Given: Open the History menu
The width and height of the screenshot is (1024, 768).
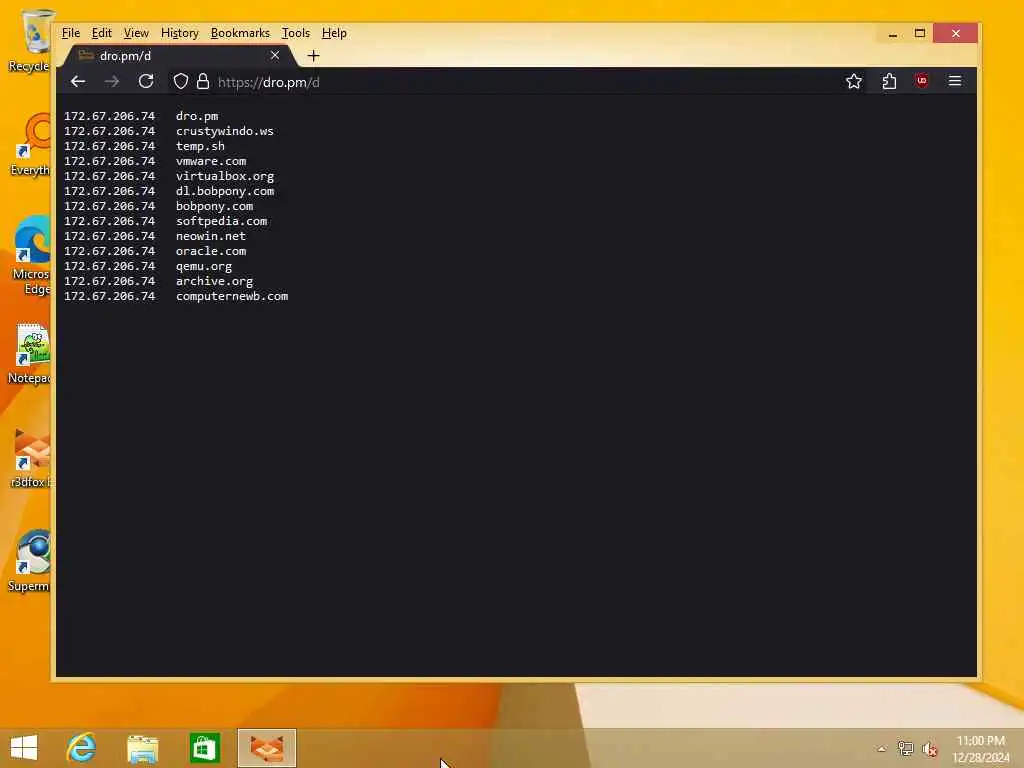Looking at the screenshot, I should pos(180,33).
